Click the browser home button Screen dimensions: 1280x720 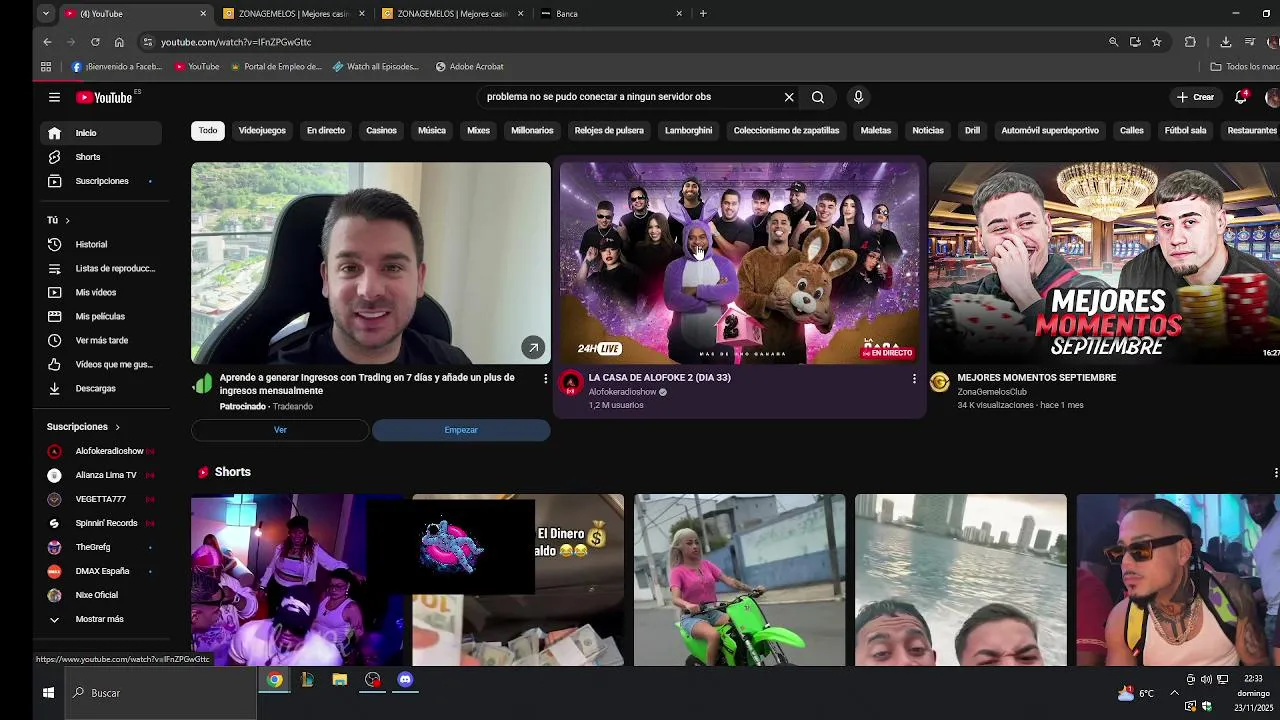119,42
